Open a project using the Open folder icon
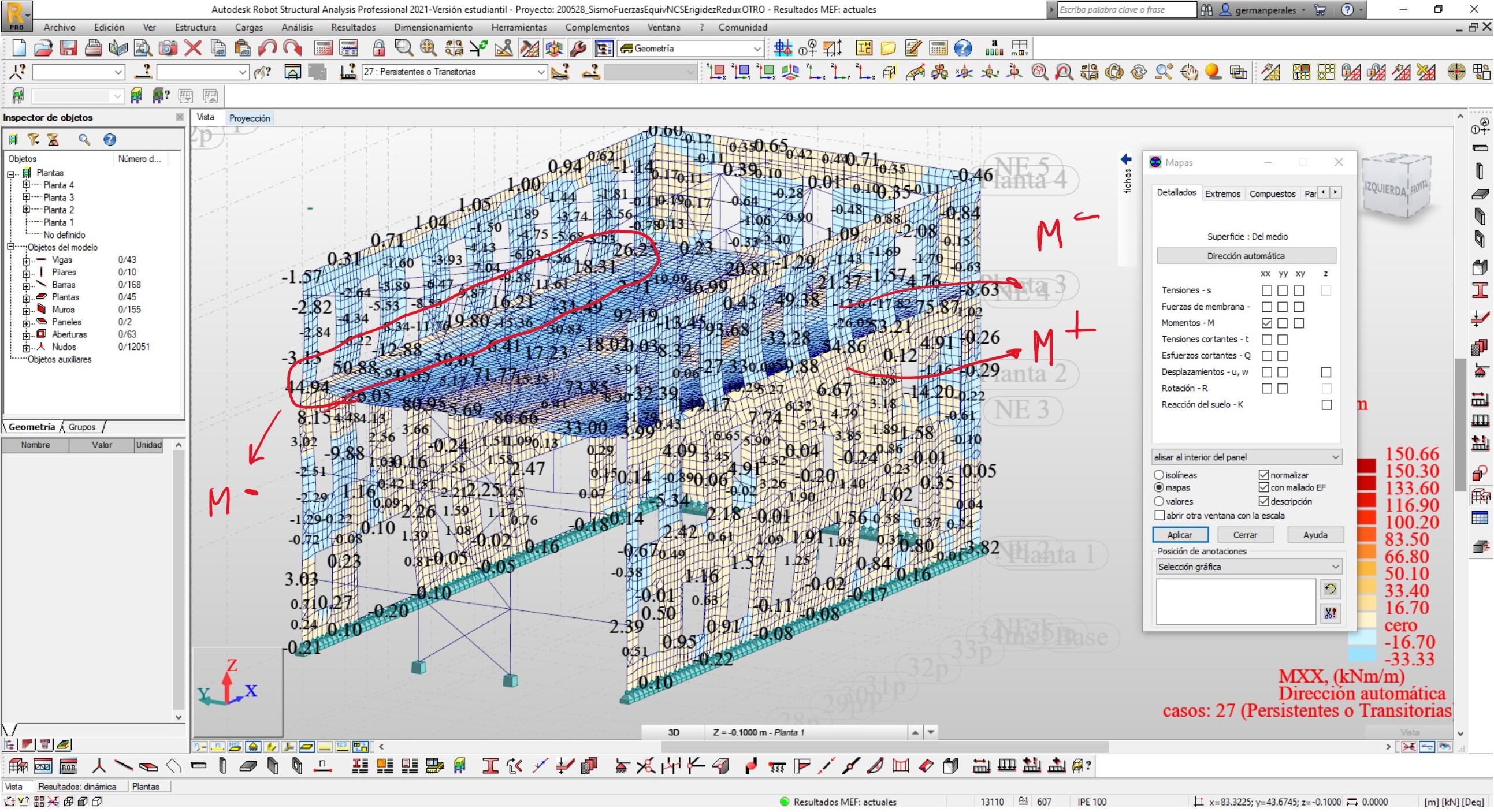 coord(43,49)
